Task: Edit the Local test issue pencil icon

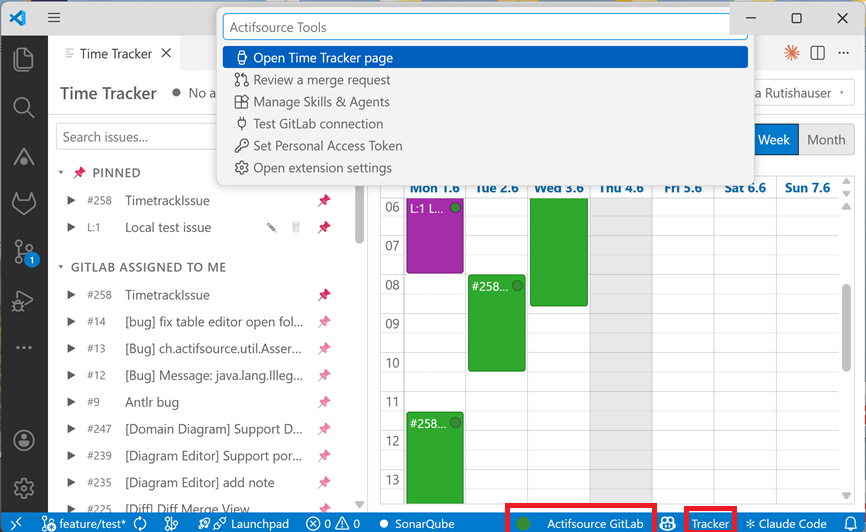Action: pyautogui.click(x=271, y=227)
